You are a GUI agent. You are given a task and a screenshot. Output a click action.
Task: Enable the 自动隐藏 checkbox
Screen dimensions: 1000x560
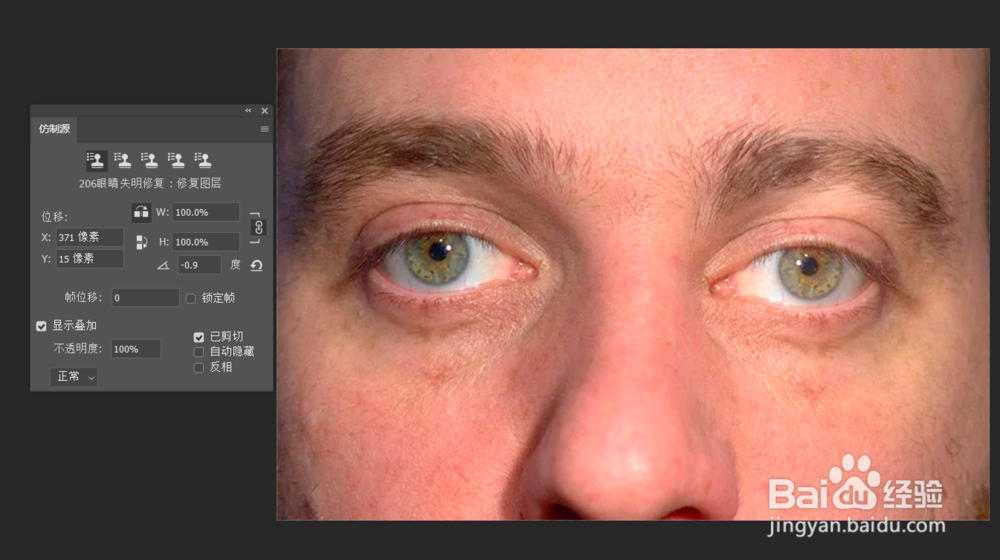(199, 352)
